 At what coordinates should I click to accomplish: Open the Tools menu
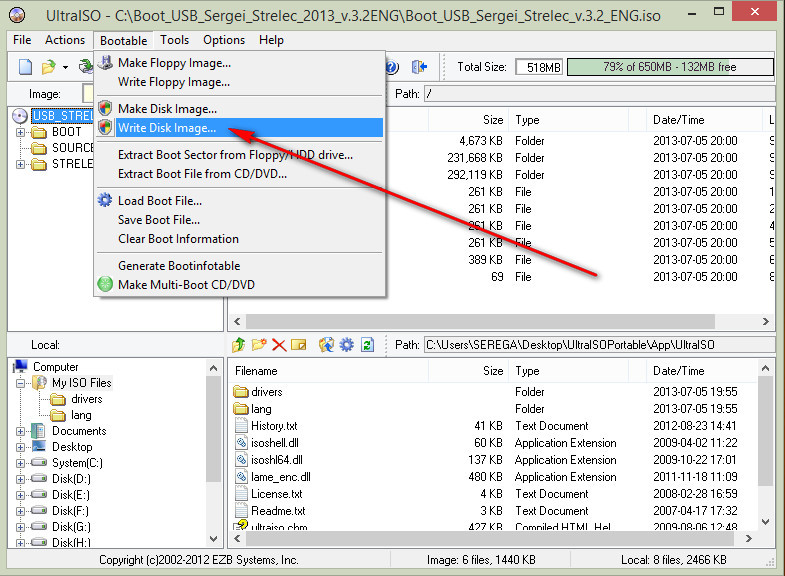click(x=174, y=40)
